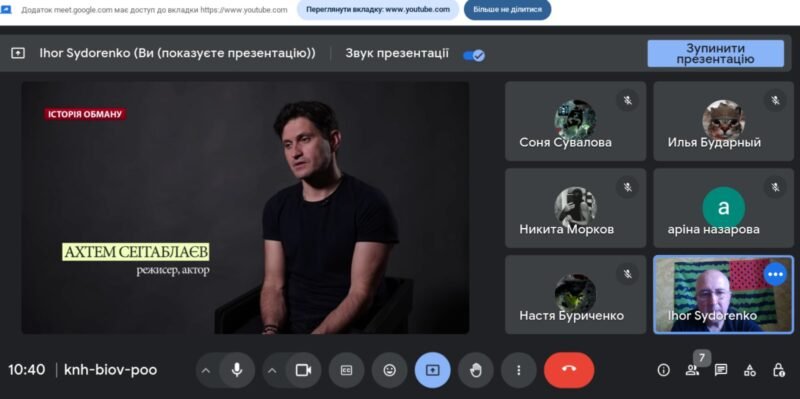This screenshot has height=399, width=800.
Task: Show the participants list
Action: pos(692,370)
